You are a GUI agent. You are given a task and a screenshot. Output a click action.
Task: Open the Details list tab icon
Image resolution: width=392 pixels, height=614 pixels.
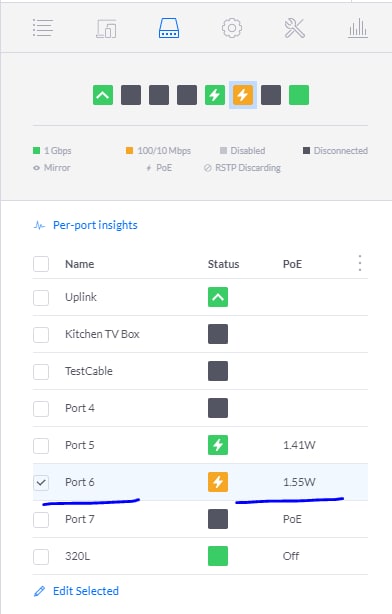(43, 28)
